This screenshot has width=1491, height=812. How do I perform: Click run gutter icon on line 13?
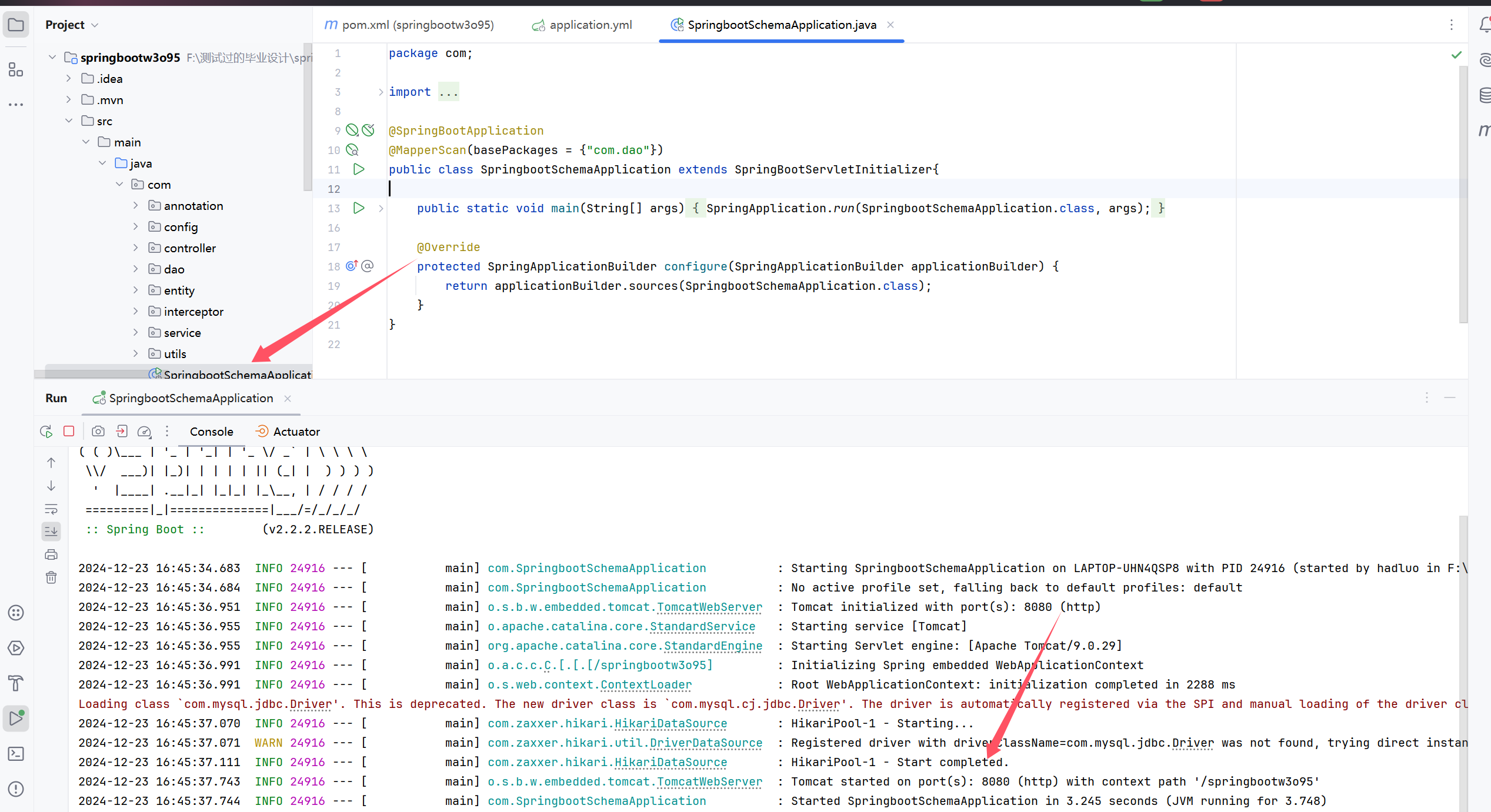click(359, 208)
